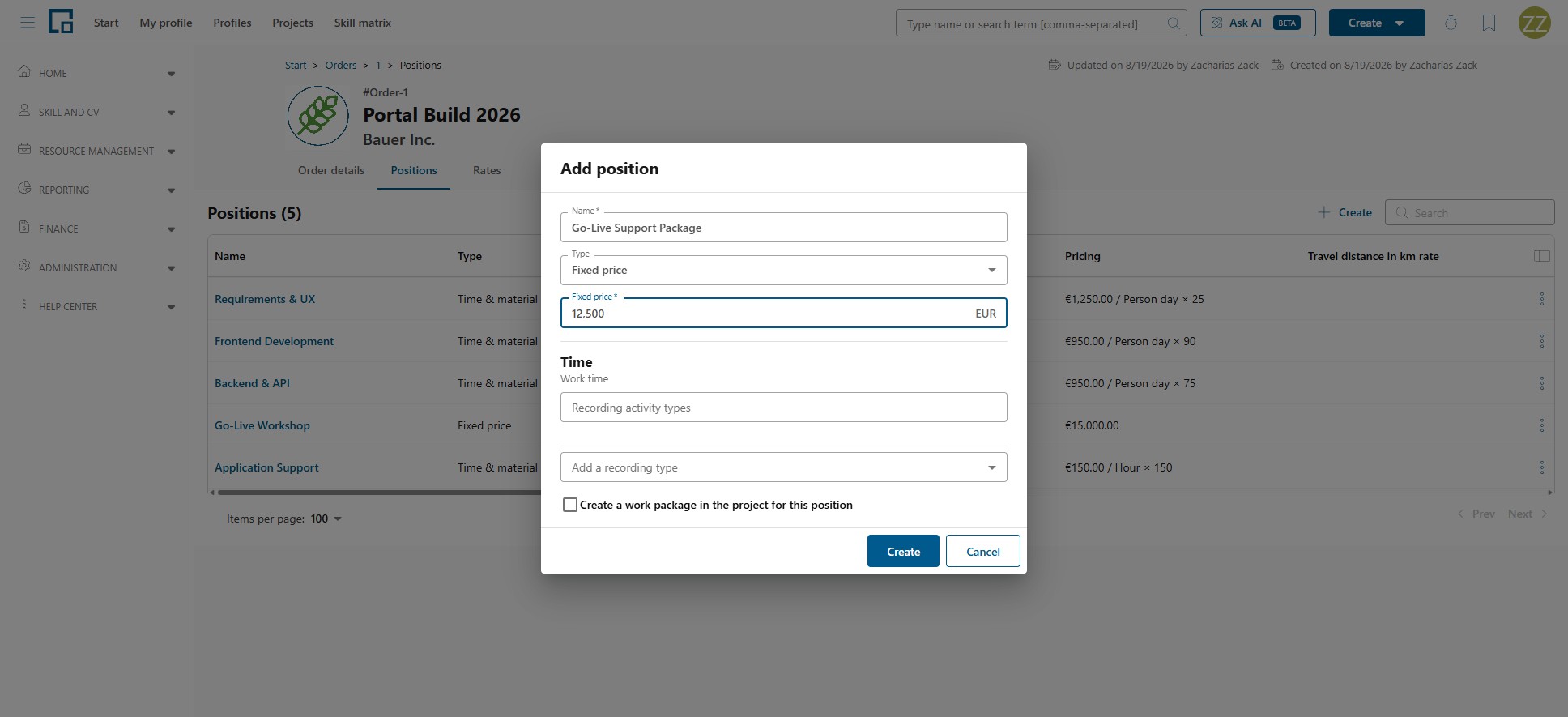Open the bookmarks icon
This screenshot has width=1568, height=717.
(x=1489, y=23)
